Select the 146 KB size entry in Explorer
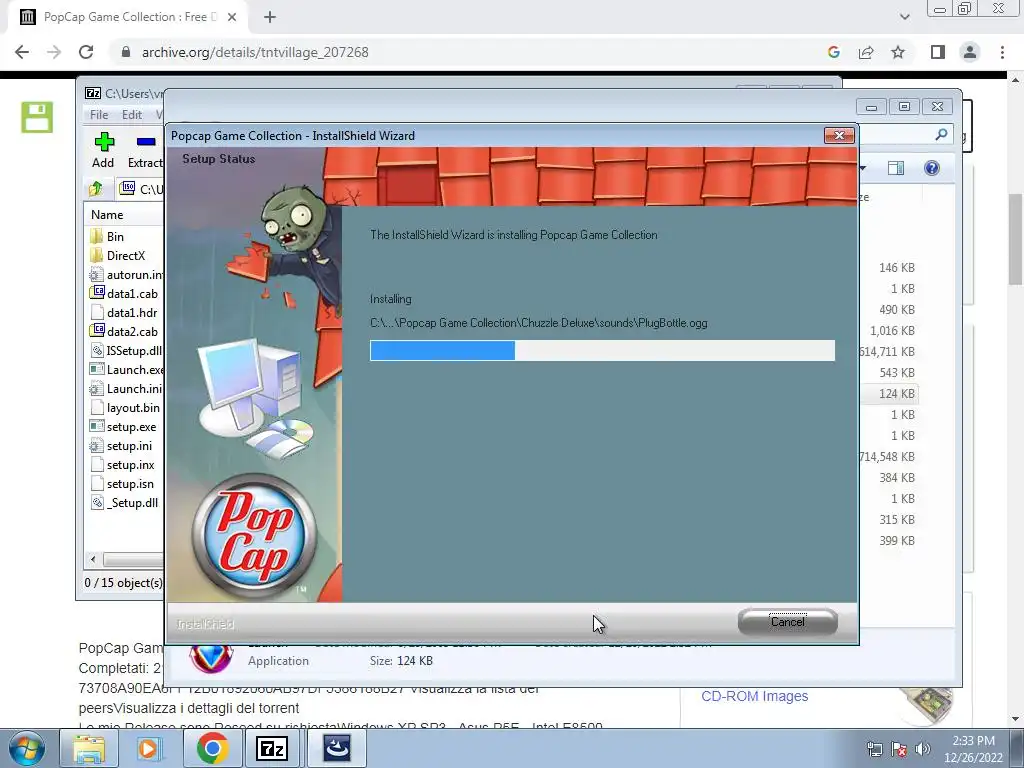The width and height of the screenshot is (1024, 768). pos(897,268)
